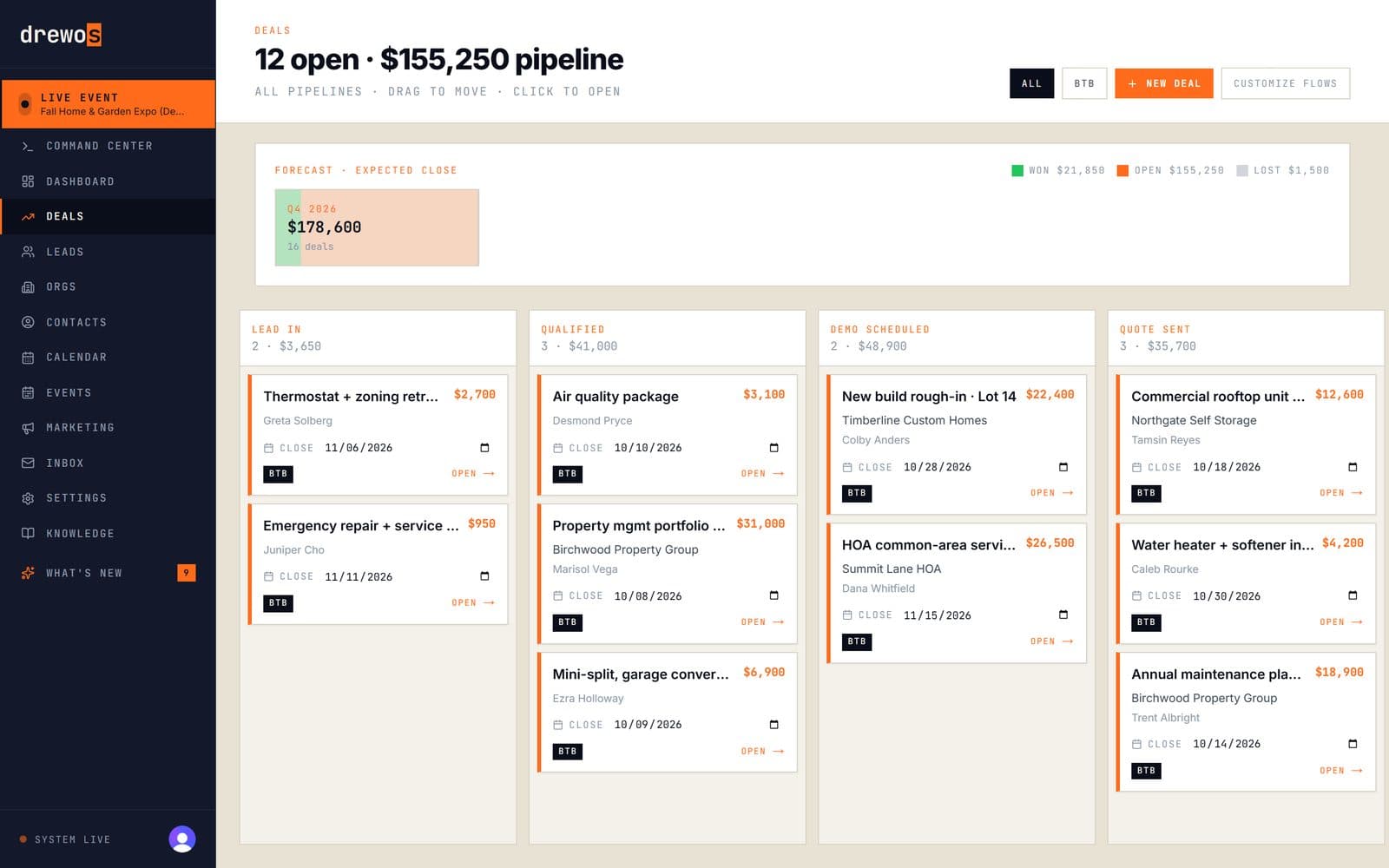Click the Contacts person icon
1389x868 pixels.
(x=28, y=322)
